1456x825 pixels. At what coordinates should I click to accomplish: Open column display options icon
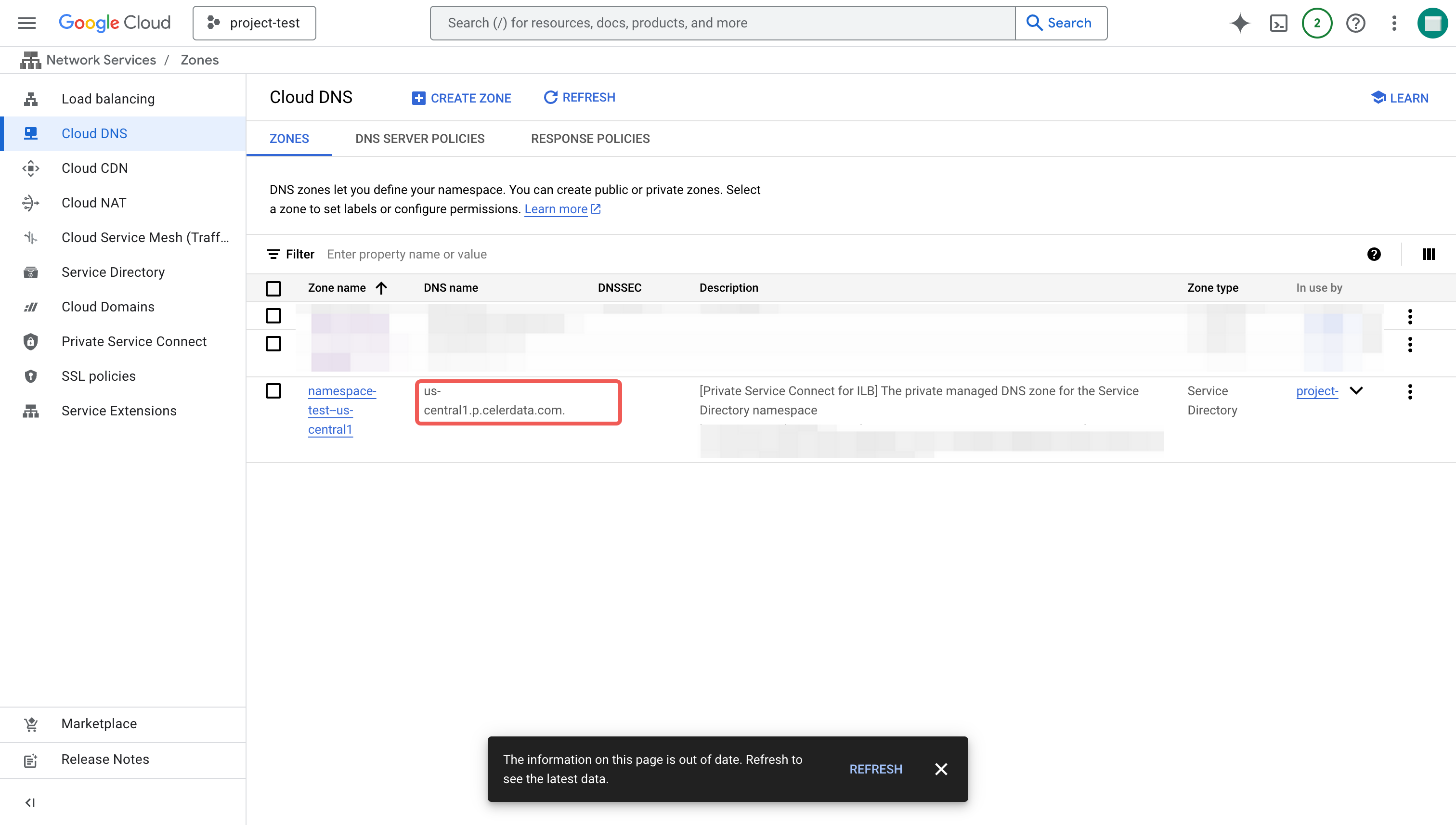click(x=1428, y=255)
